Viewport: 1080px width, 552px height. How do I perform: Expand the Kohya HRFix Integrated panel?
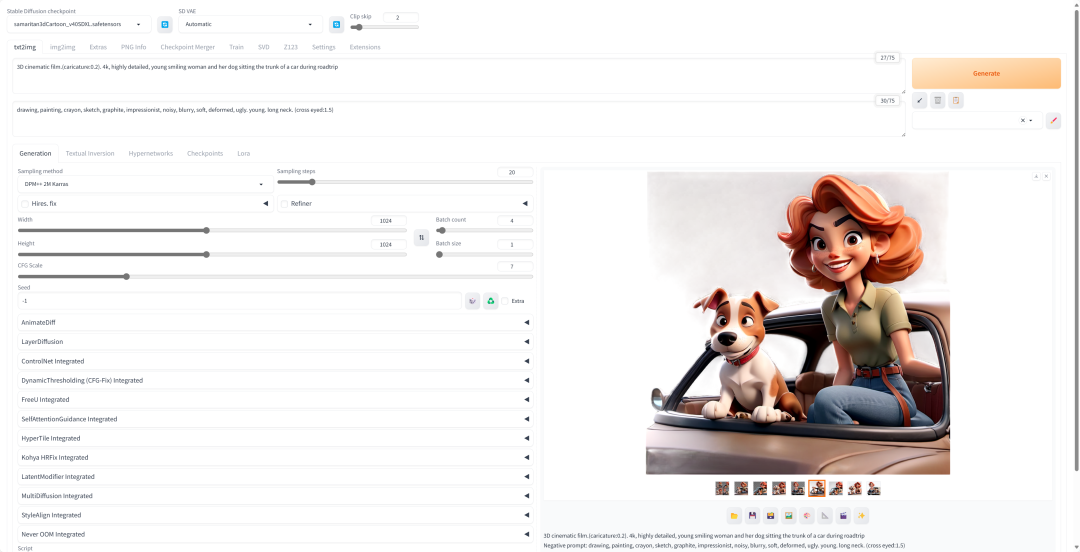point(276,458)
